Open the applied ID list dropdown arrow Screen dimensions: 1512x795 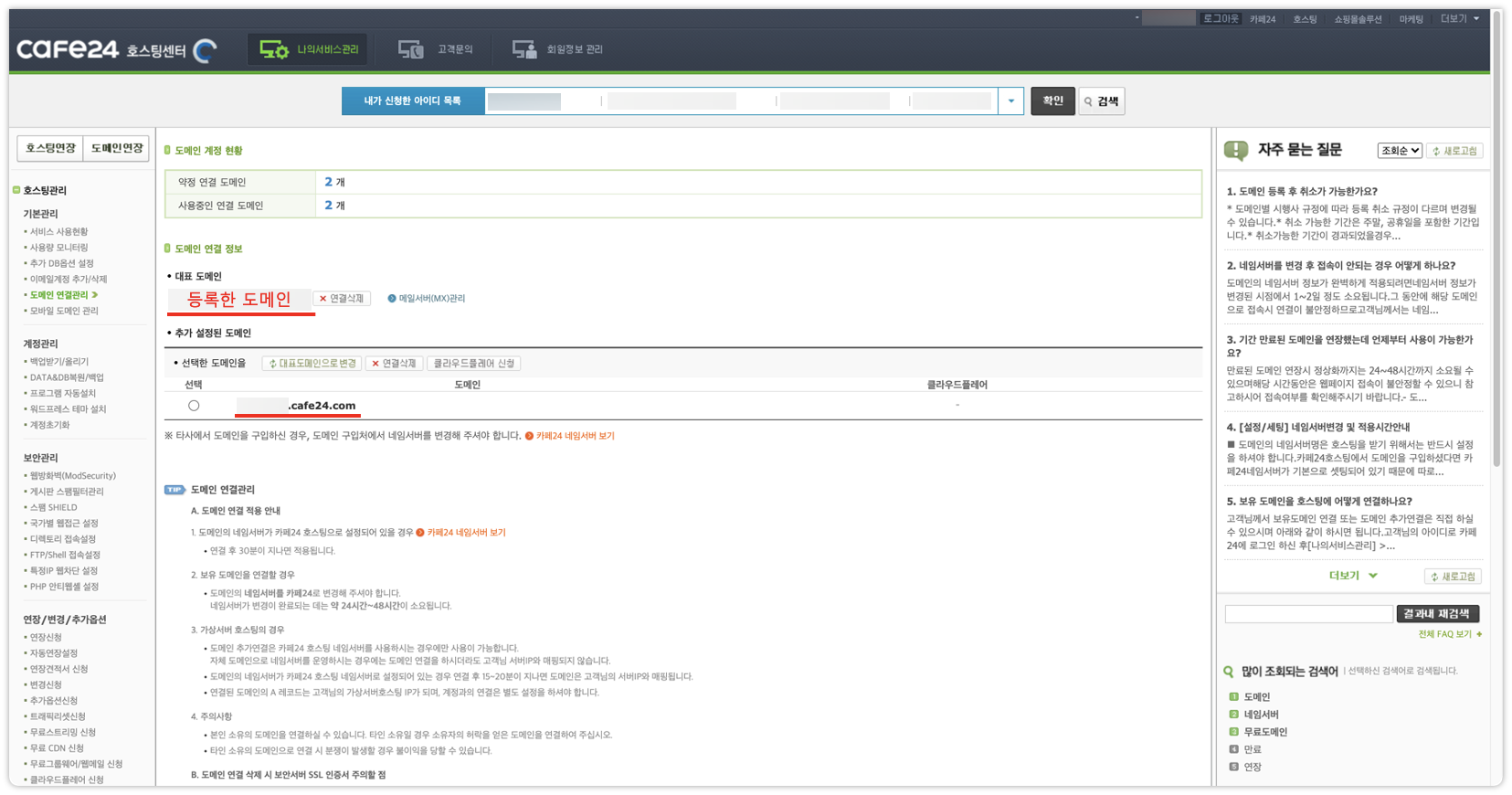coord(1010,101)
